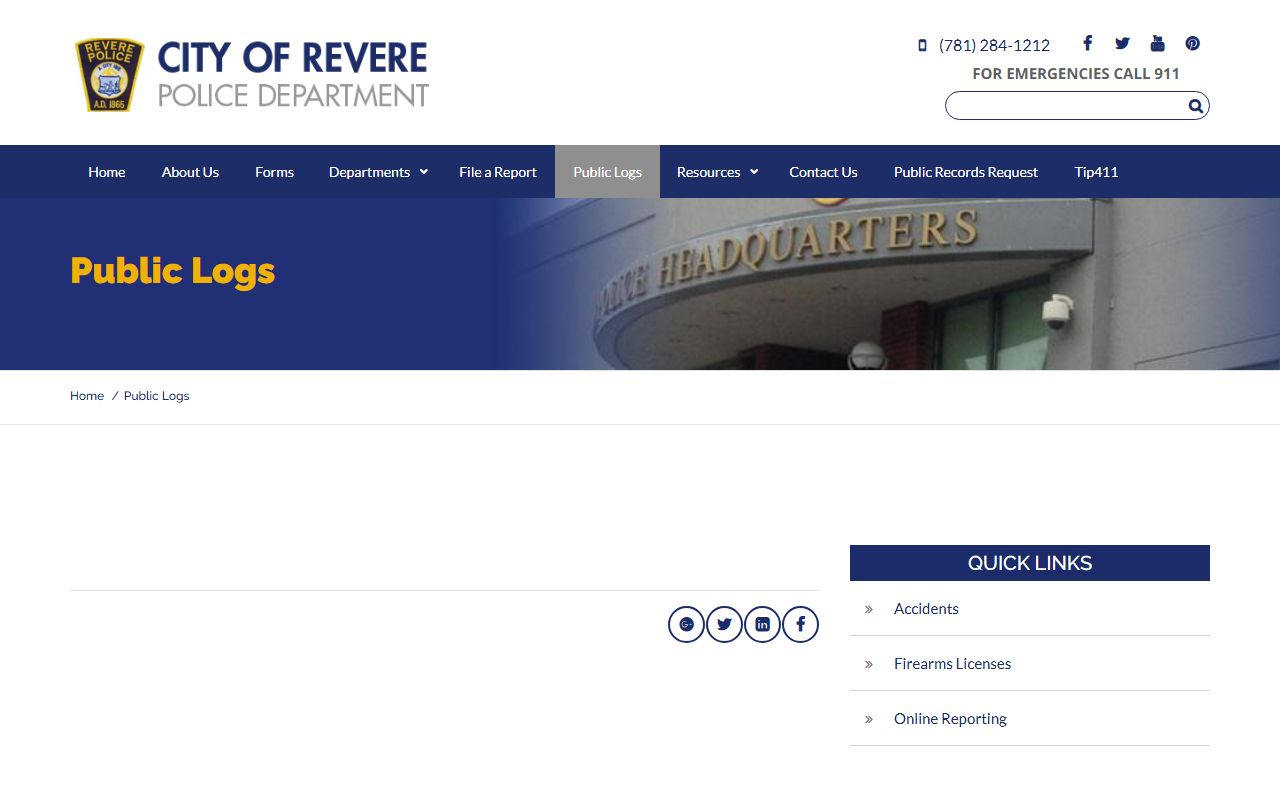Open the Facebook icon in header

1087,43
